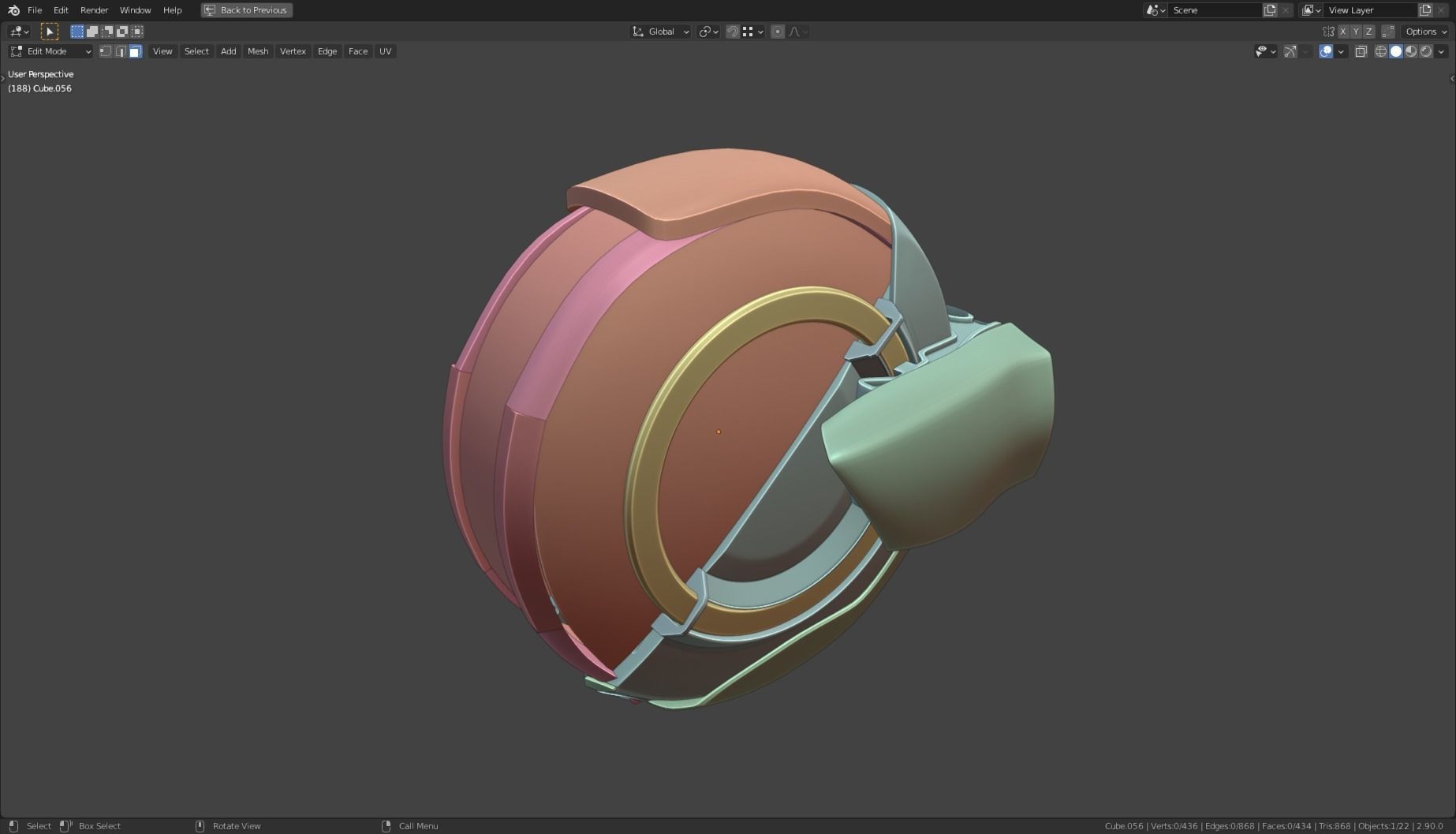Click the "User Perspective" view label
The height and width of the screenshot is (834, 1456).
(x=40, y=74)
